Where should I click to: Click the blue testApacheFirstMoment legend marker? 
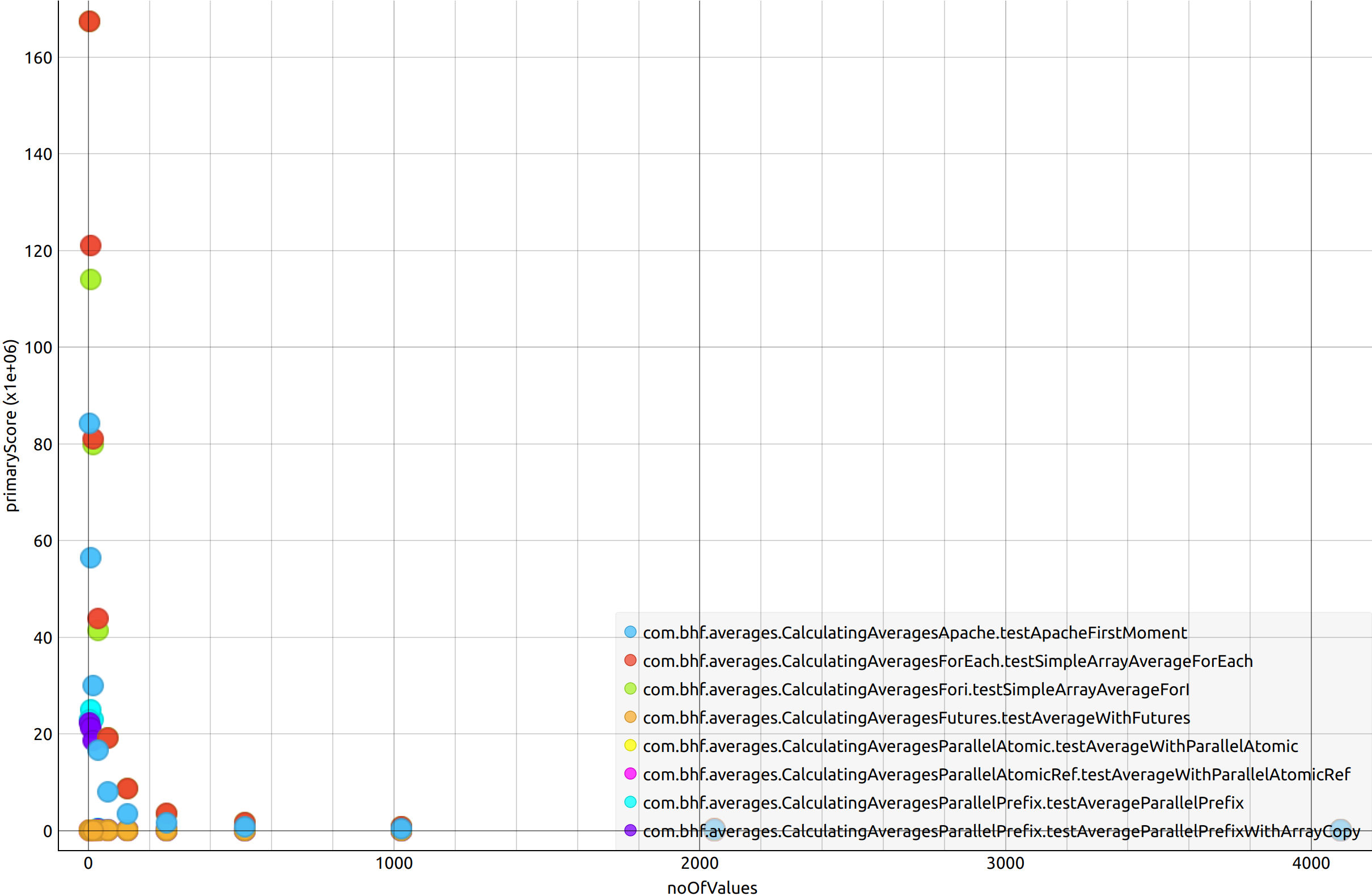630,632
